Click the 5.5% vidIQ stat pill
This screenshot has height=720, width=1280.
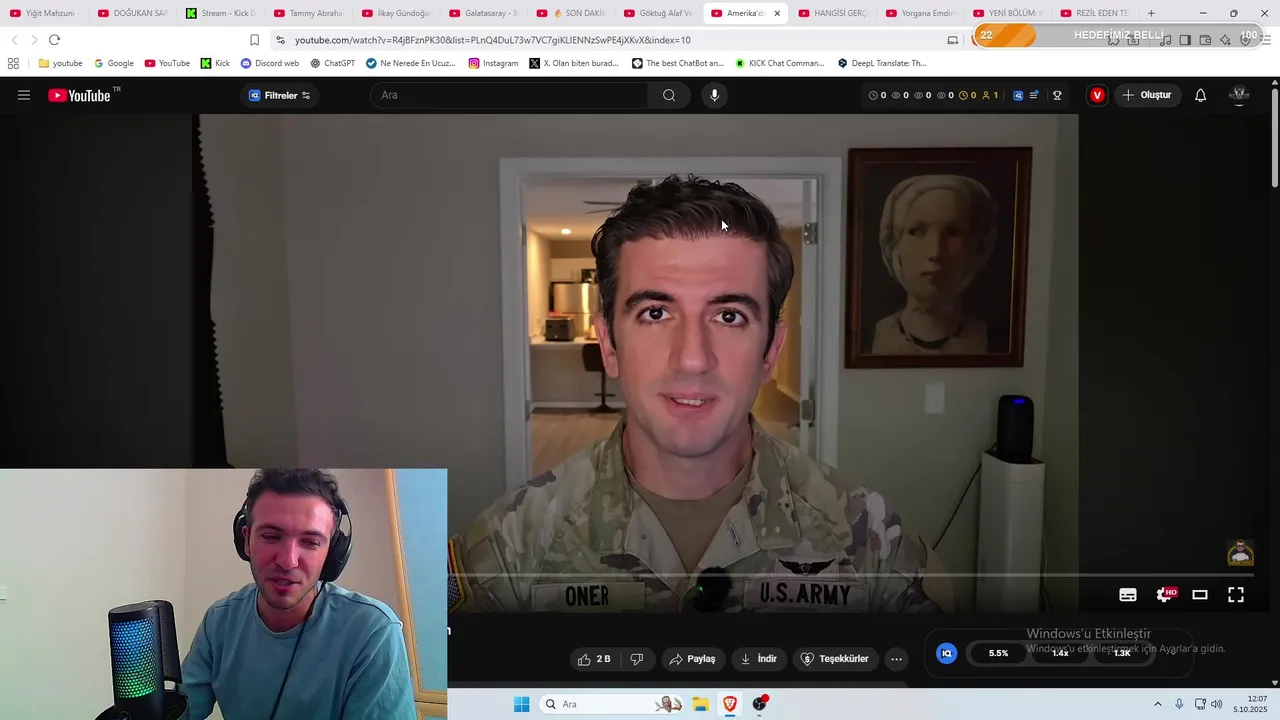pyautogui.click(x=998, y=653)
